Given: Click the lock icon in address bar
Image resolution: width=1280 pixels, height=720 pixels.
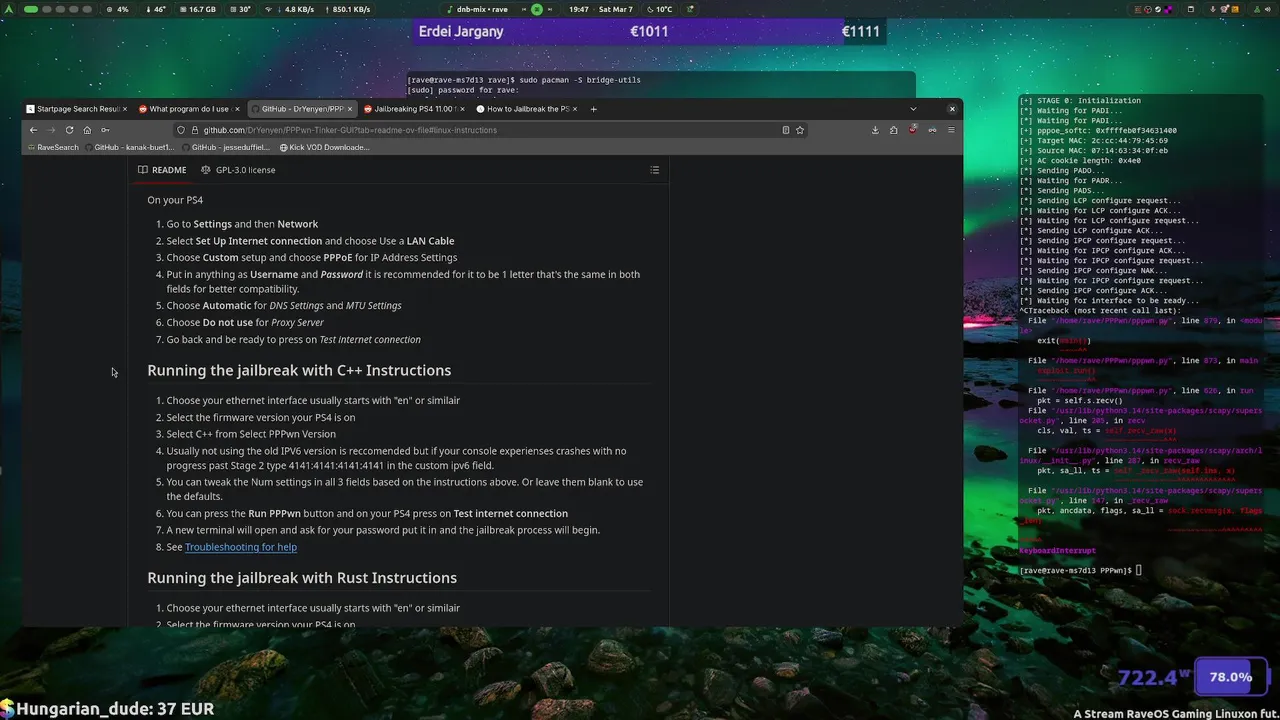Looking at the screenshot, I should point(194,130).
